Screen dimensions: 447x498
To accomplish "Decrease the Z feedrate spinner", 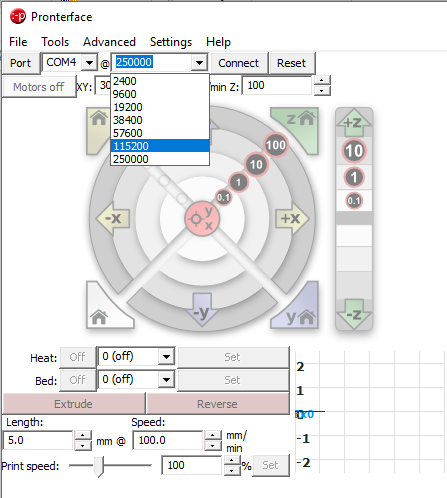I will [321, 91].
